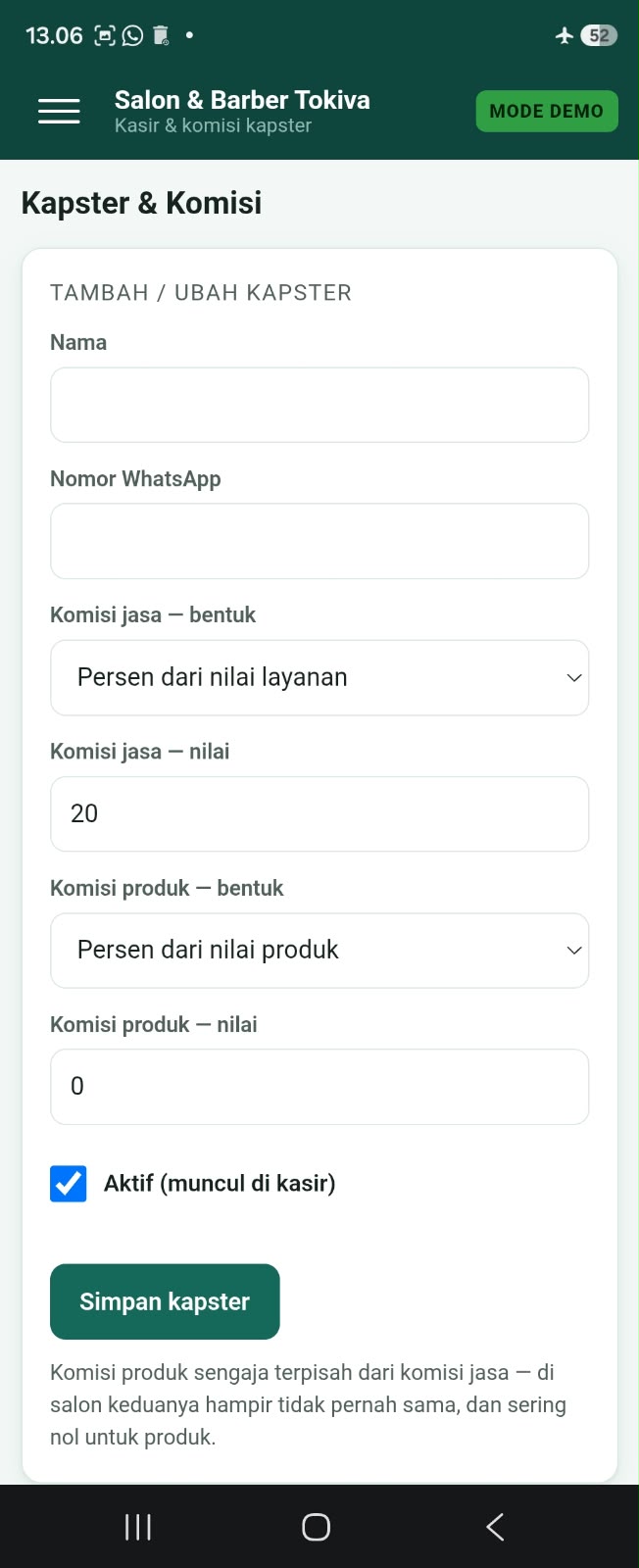
Task: Select the Komisi jasa nilai field showing 20
Action: click(x=319, y=814)
